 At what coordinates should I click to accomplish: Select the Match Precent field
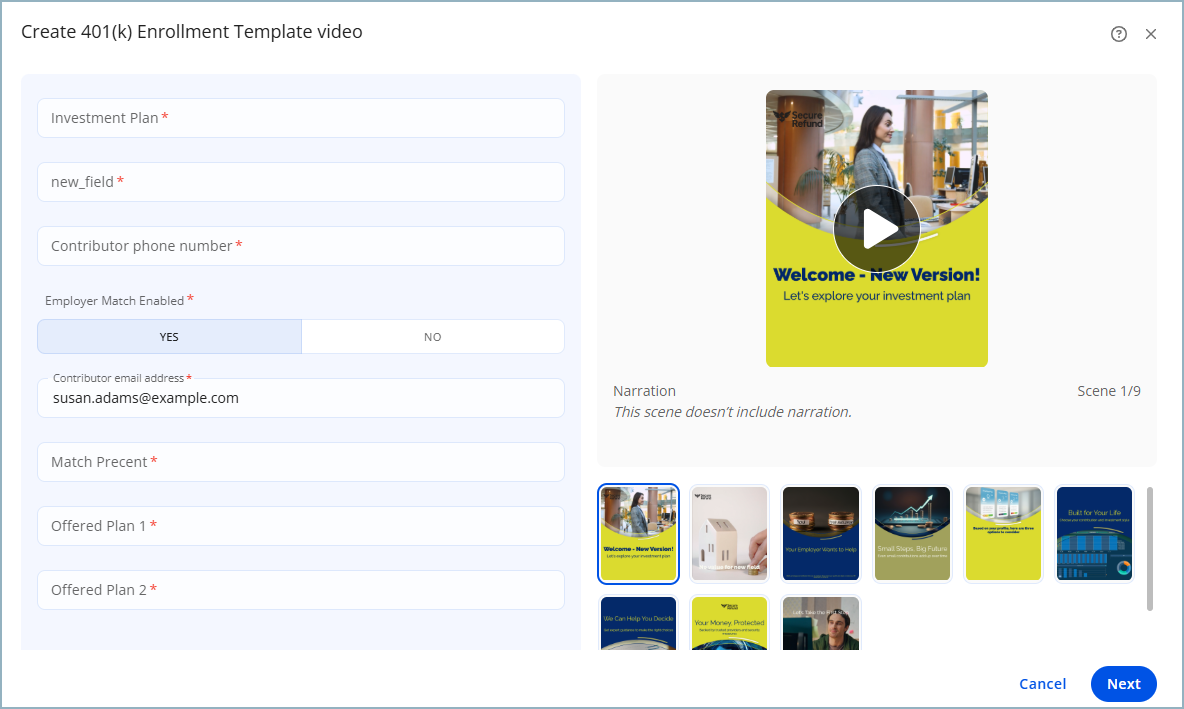point(300,462)
